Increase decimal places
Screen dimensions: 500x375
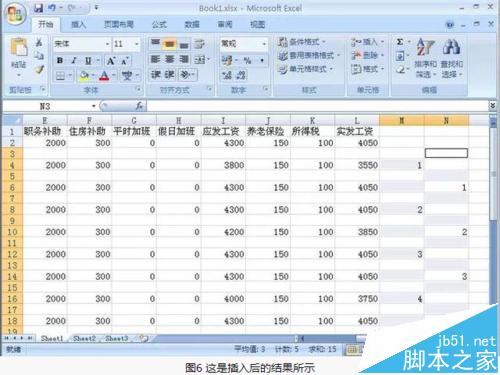coord(227,75)
